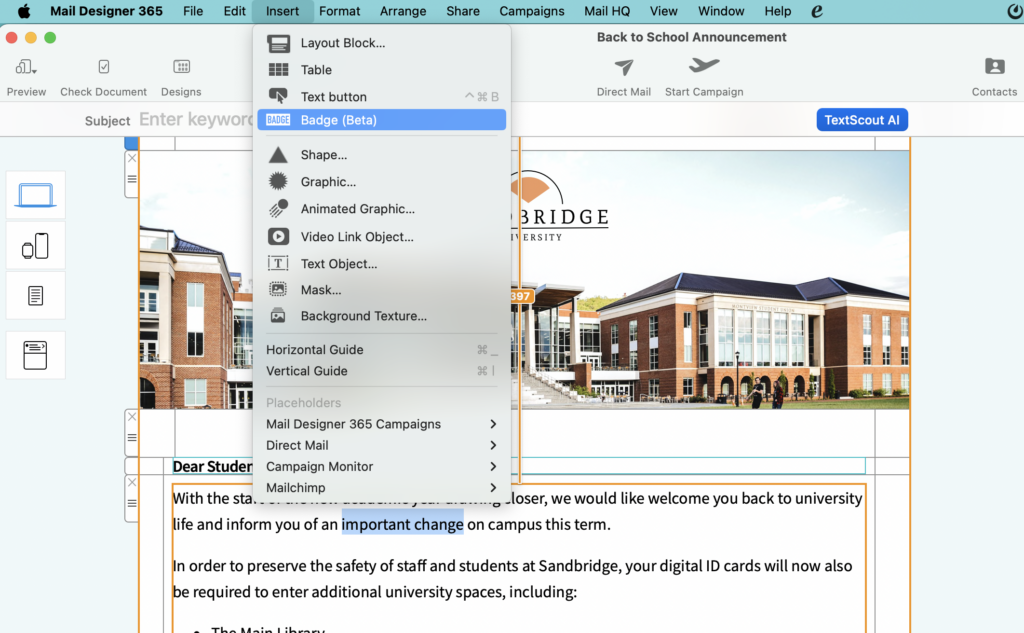Viewport: 1024px width, 633px height.
Task: Select plain text view icon
Action: point(35,295)
